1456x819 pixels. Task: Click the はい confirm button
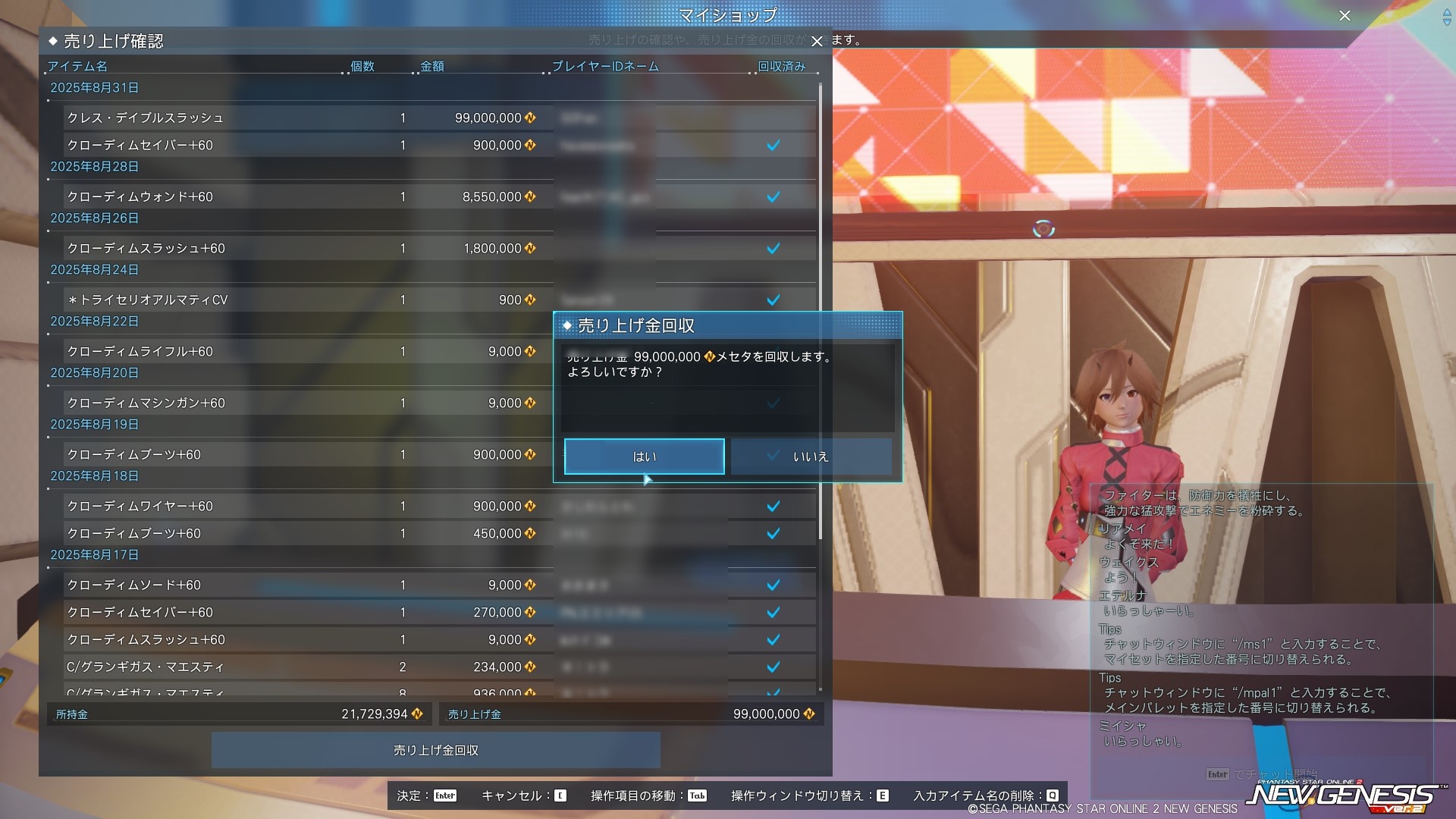644,457
